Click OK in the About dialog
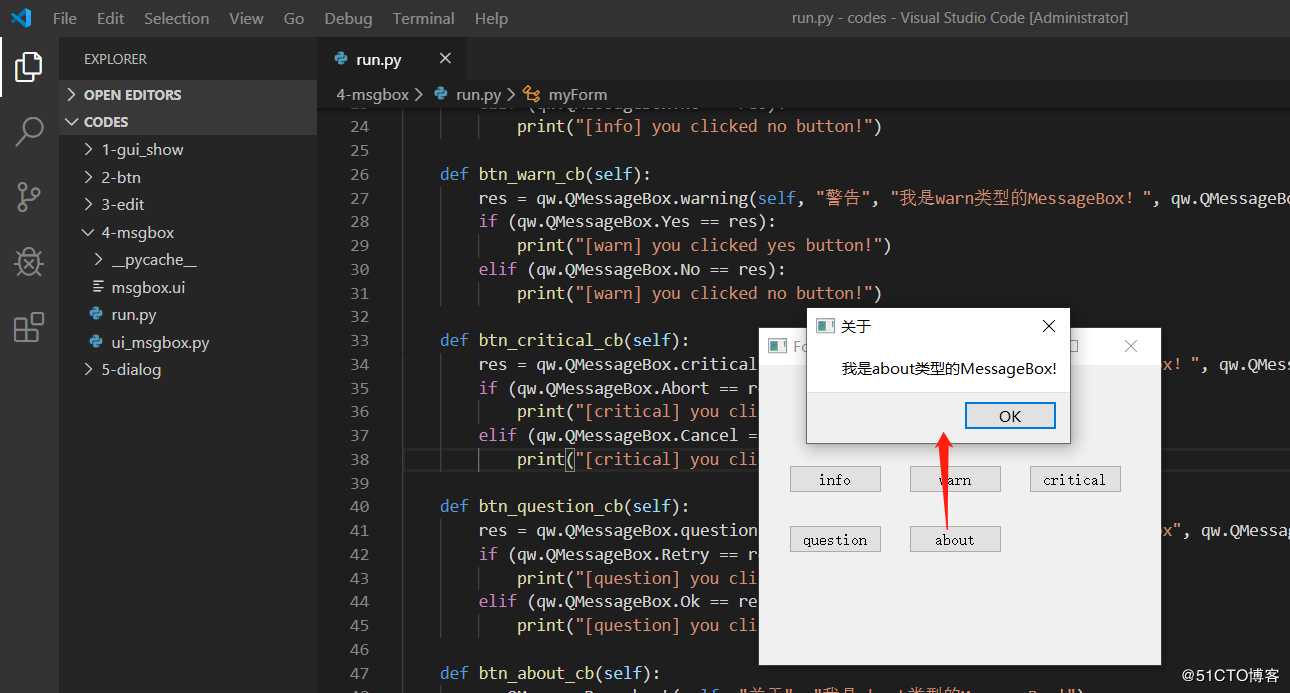1290x693 pixels. 1010,416
